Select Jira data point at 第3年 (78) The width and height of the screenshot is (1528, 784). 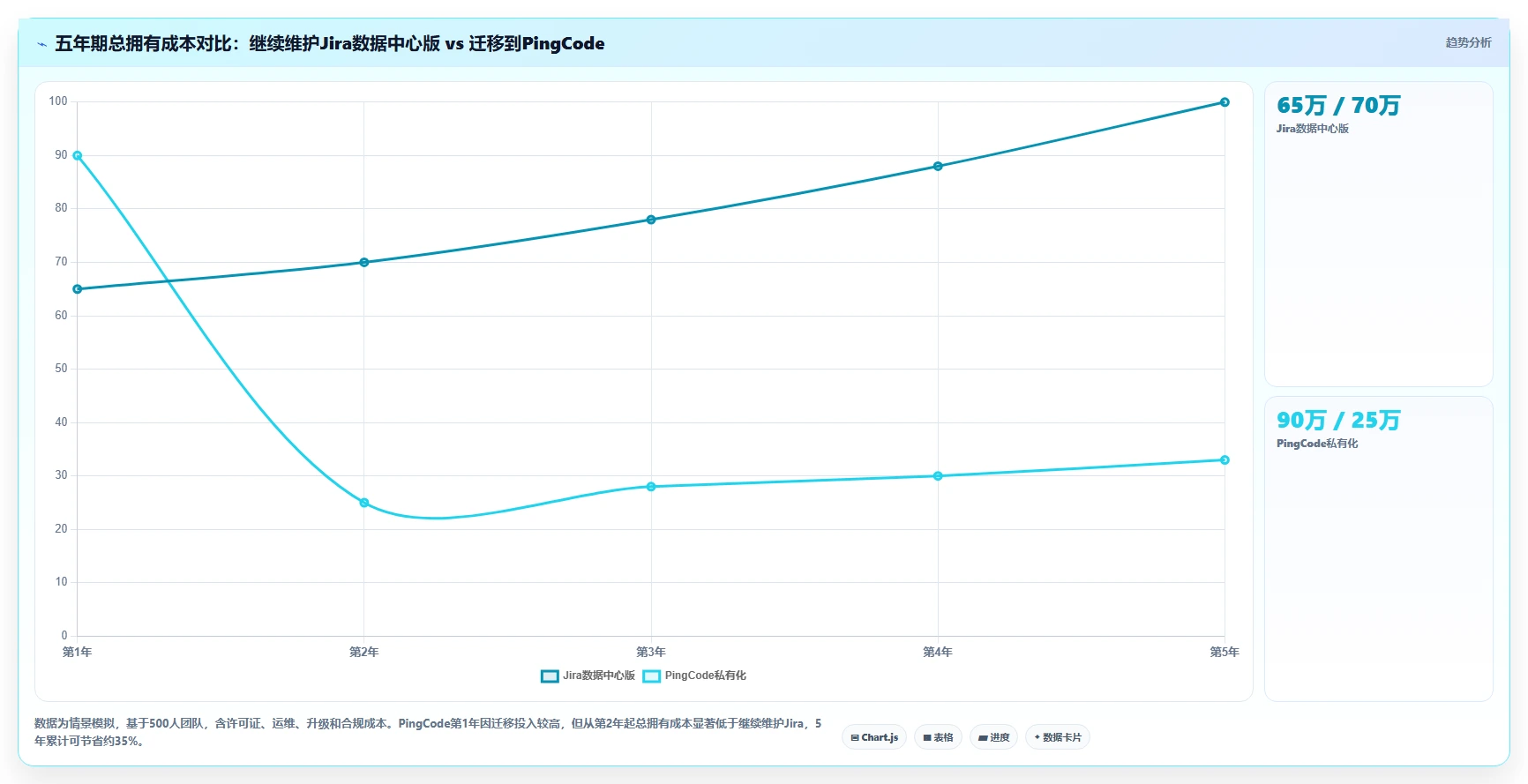click(651, 220)
